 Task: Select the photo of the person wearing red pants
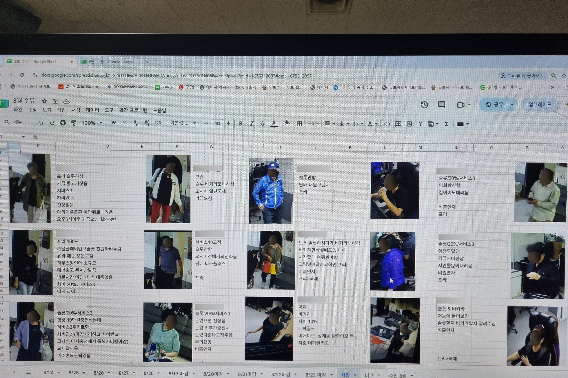[x=168, y=189]
